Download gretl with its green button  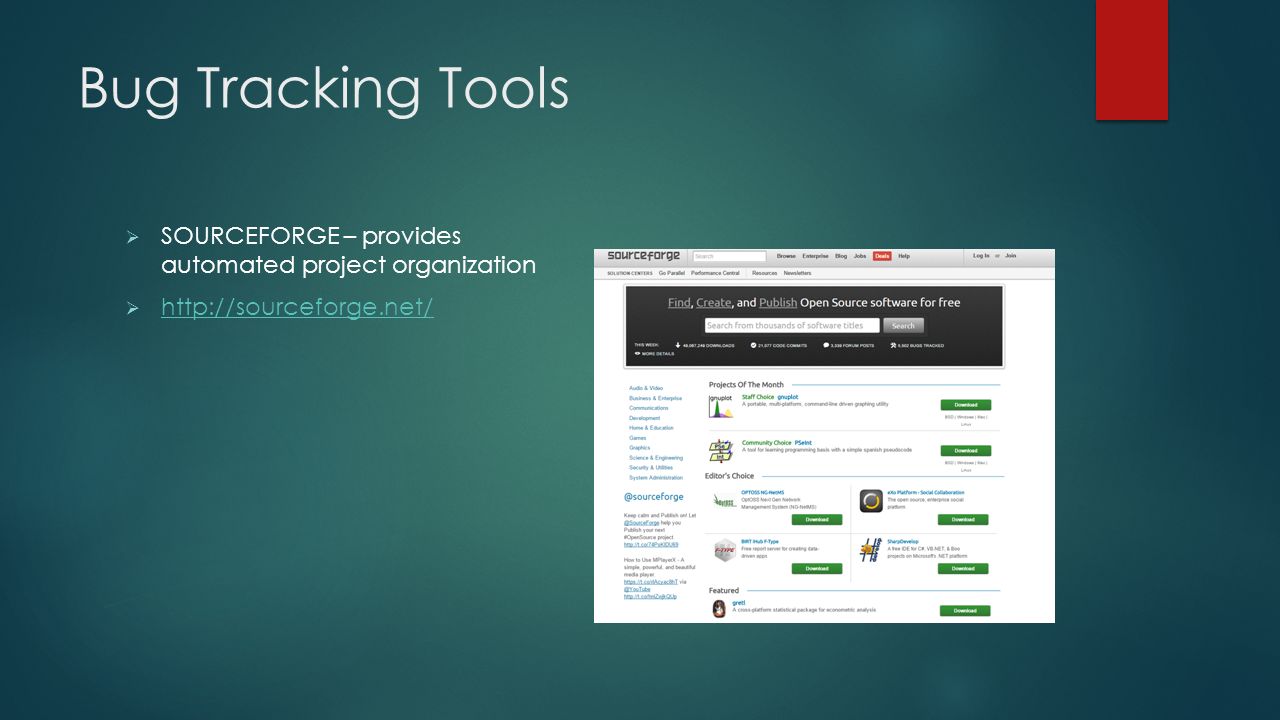[x=965, y=610]
